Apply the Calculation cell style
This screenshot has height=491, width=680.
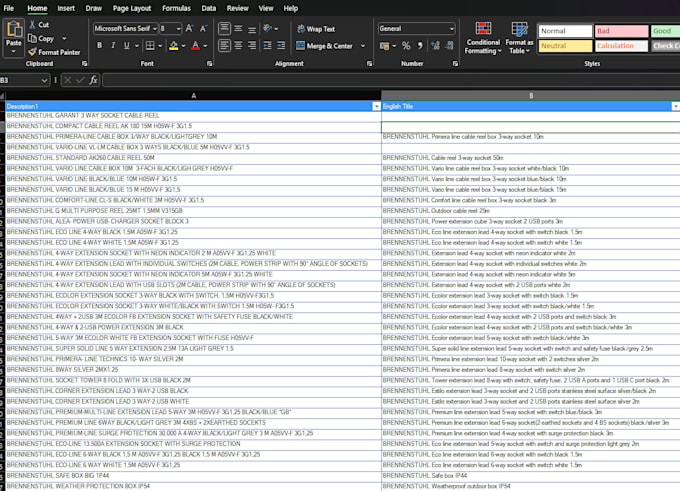tap(621, 46)
